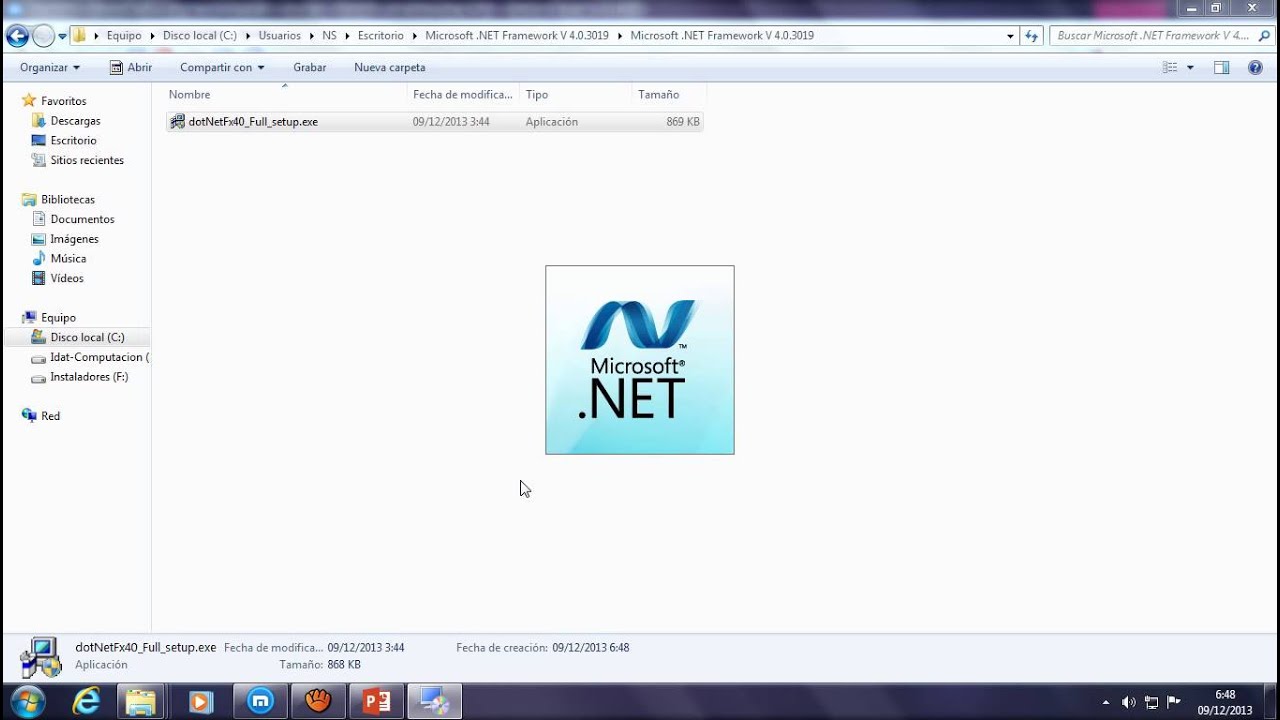Open the Compartir con menu
The image size is (1280, 720).
click(222, 67)
